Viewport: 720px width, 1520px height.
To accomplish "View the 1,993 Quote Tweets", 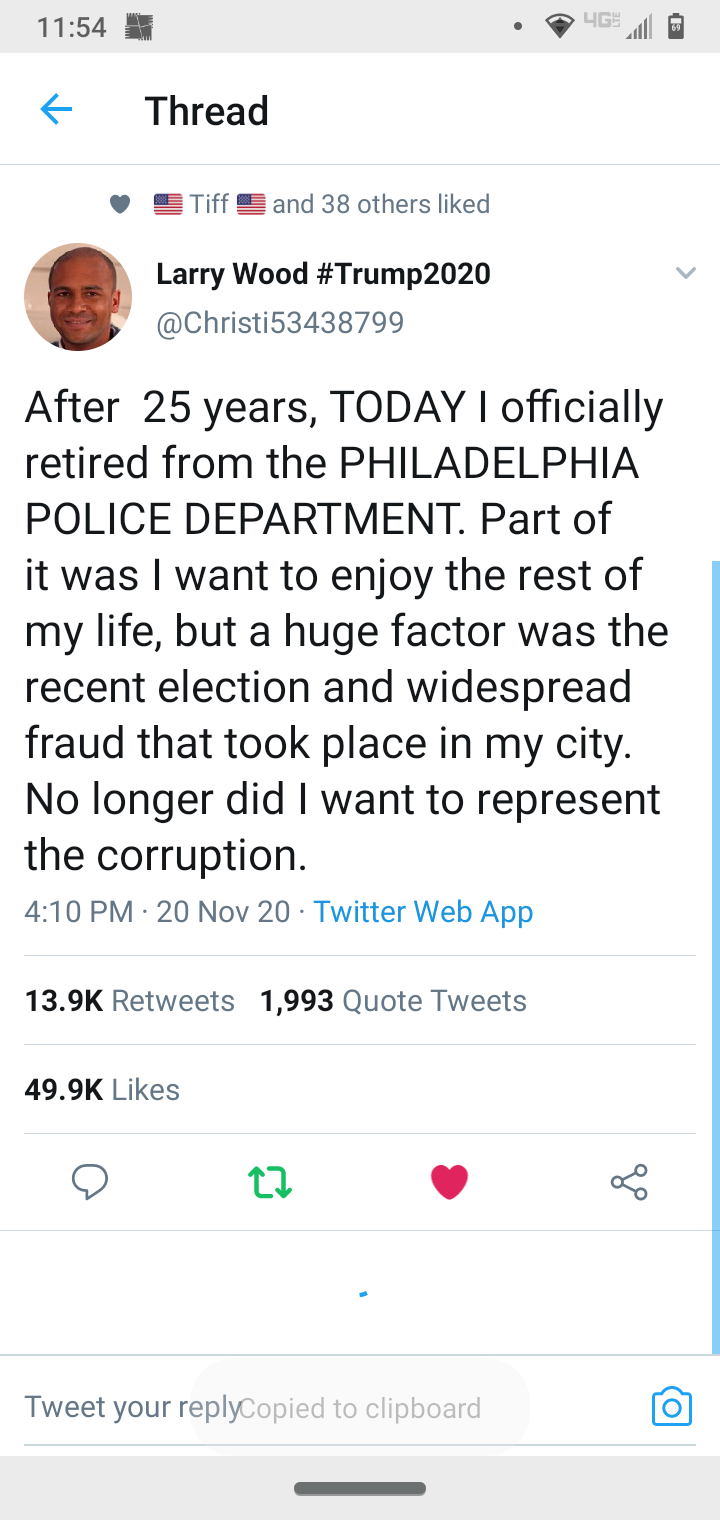I will point(393,1001).
